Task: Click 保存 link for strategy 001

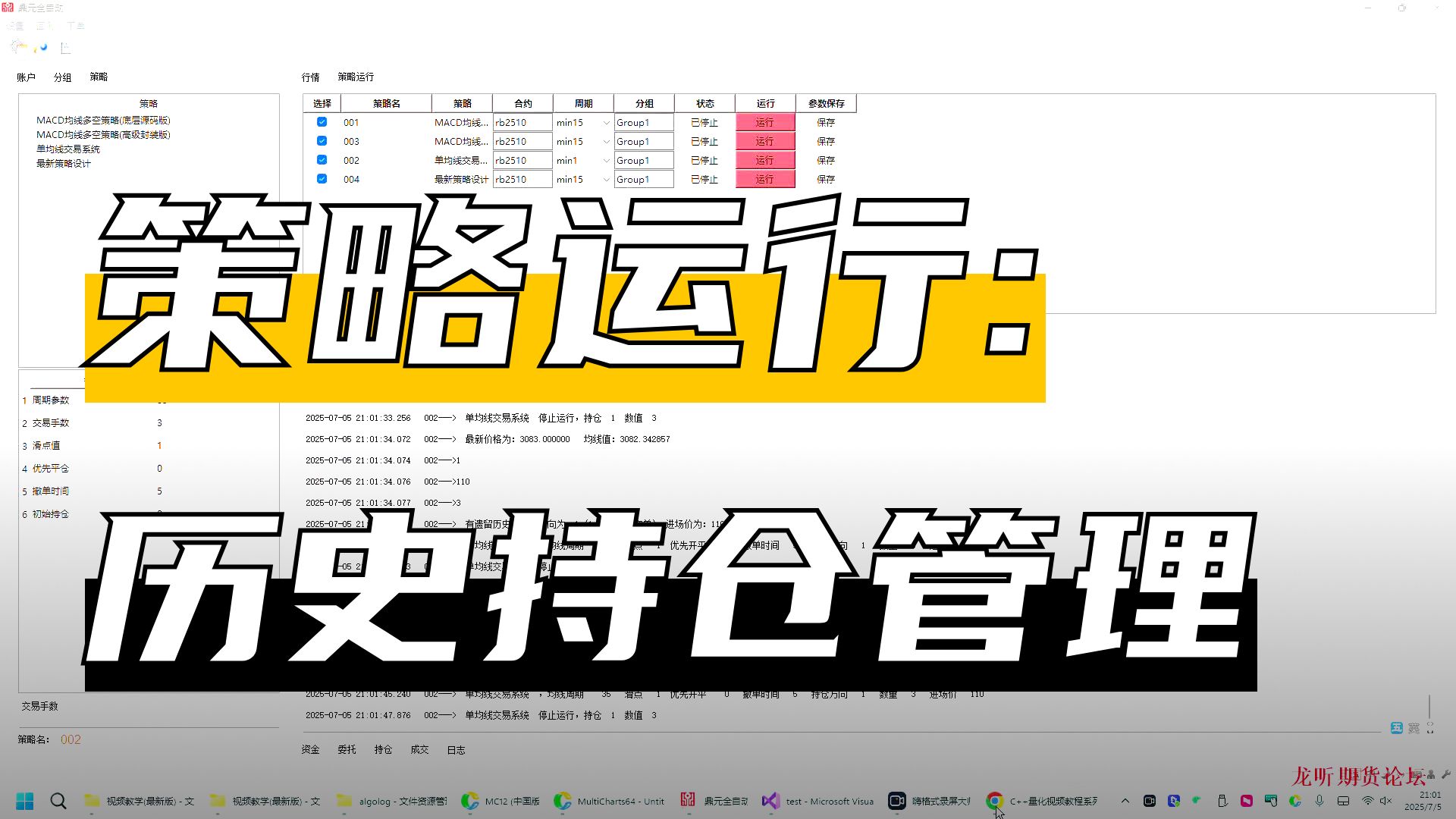Action: [x=825, y=121]
